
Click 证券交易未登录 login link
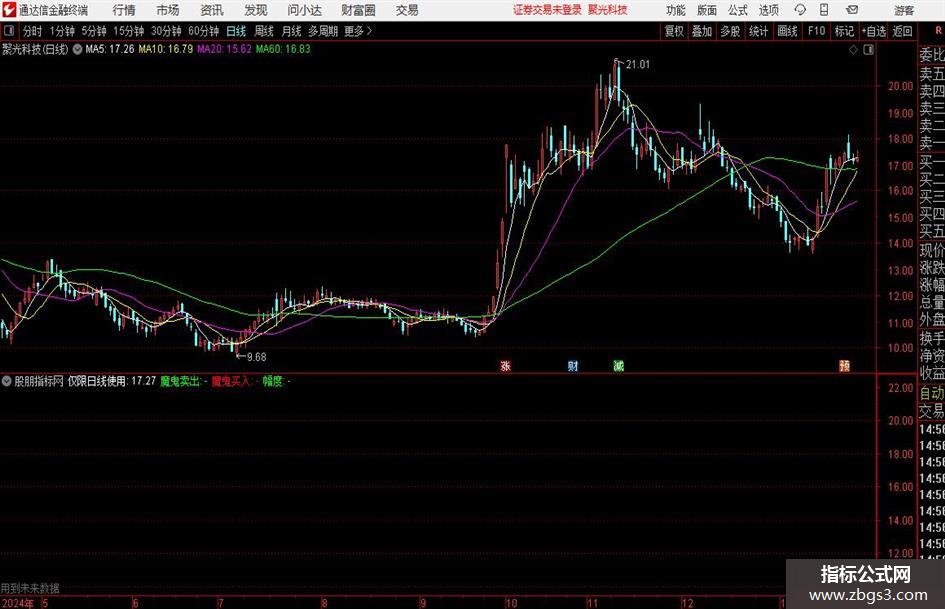coord(548,10)
